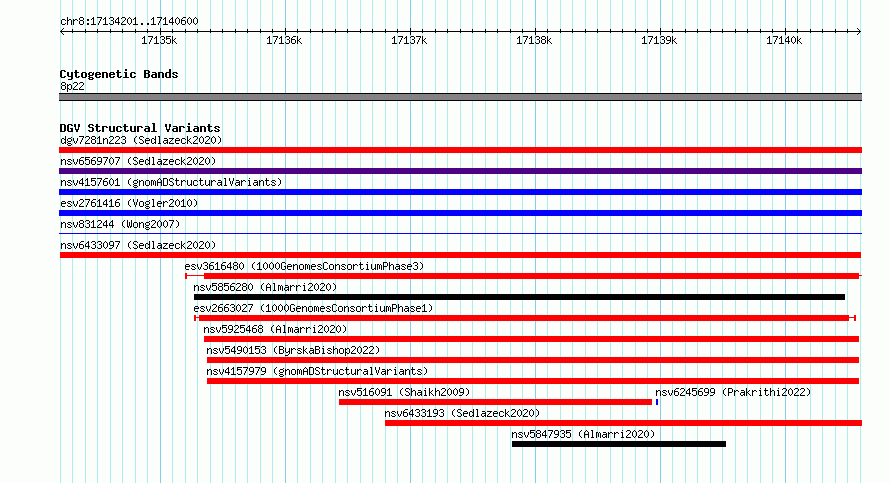Click the red esv2663027 variant bar
The width and height of the screenshot is (890, 483).
coord(525,318)
